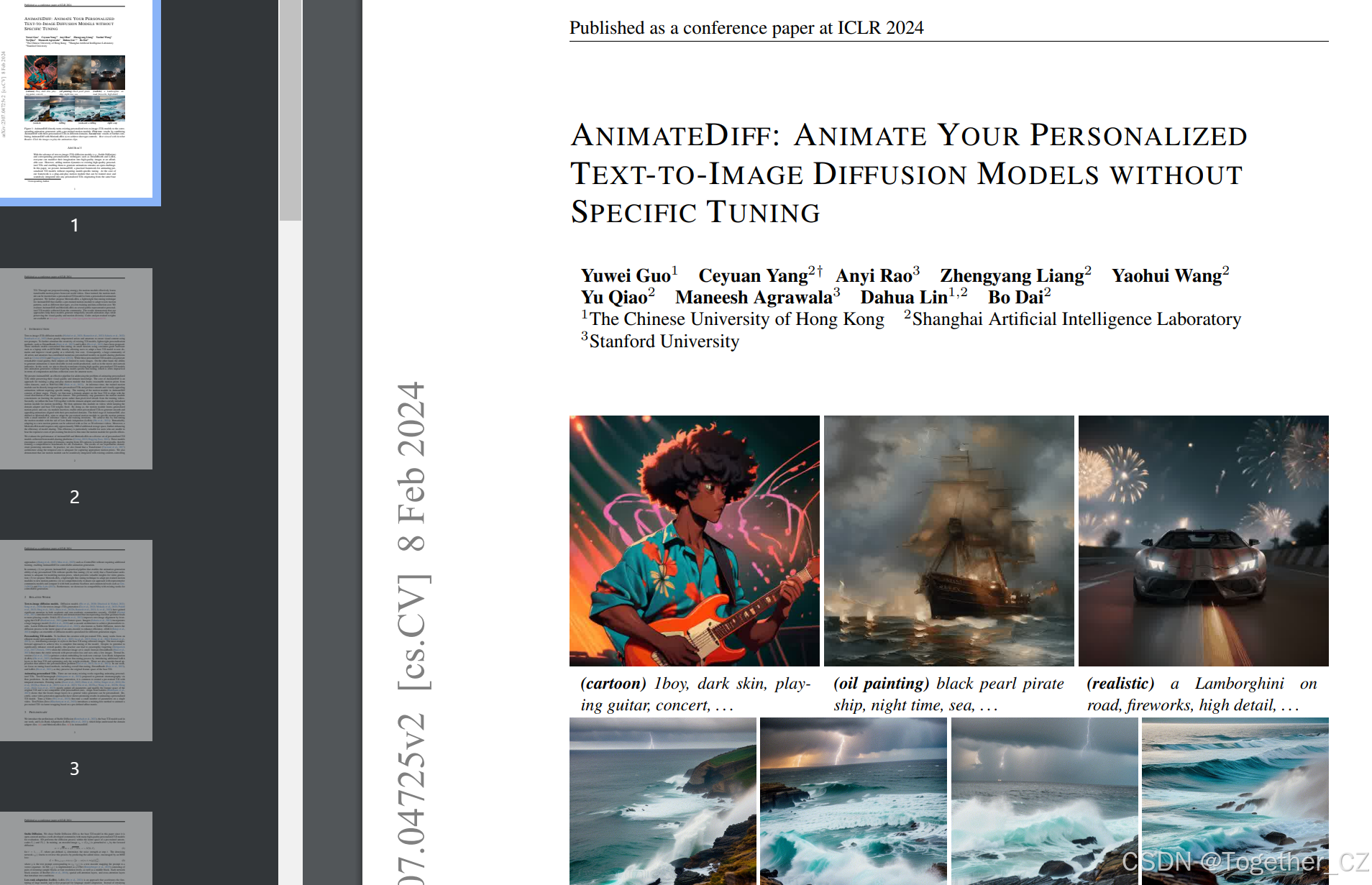Click the word "AnimateDiff:" in the paper title
This screenshot has height=885, width=1372.
click(675, 135)
